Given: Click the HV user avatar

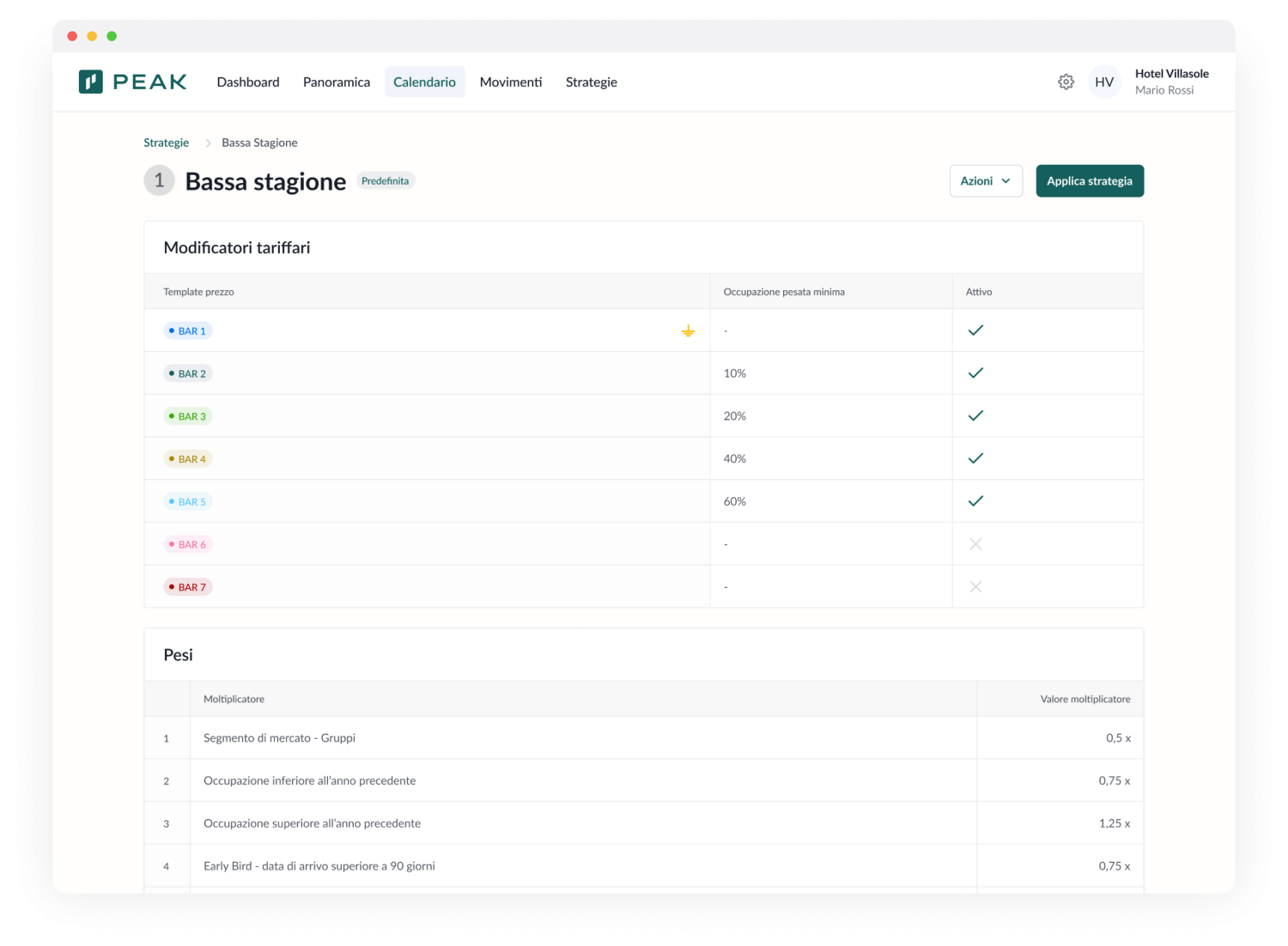Looking at the screenshot, I should pyautogui.click(x=1104, y=82).
